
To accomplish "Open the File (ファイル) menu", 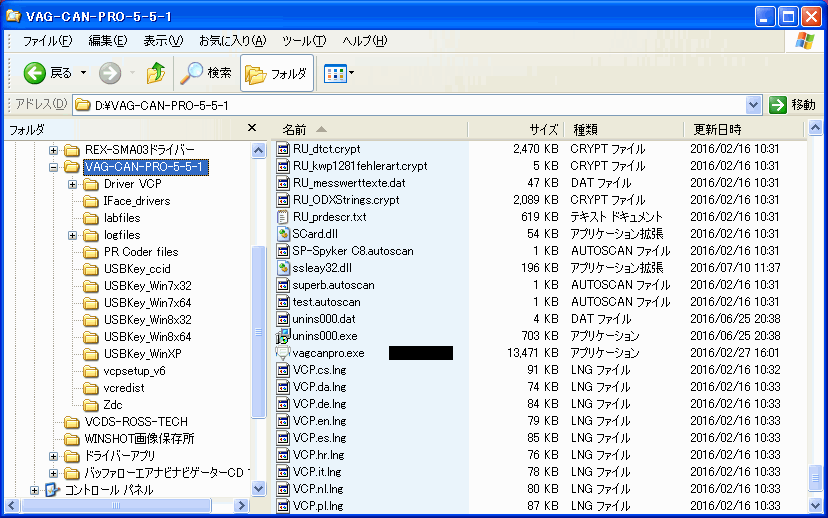I will pos(47,41).
